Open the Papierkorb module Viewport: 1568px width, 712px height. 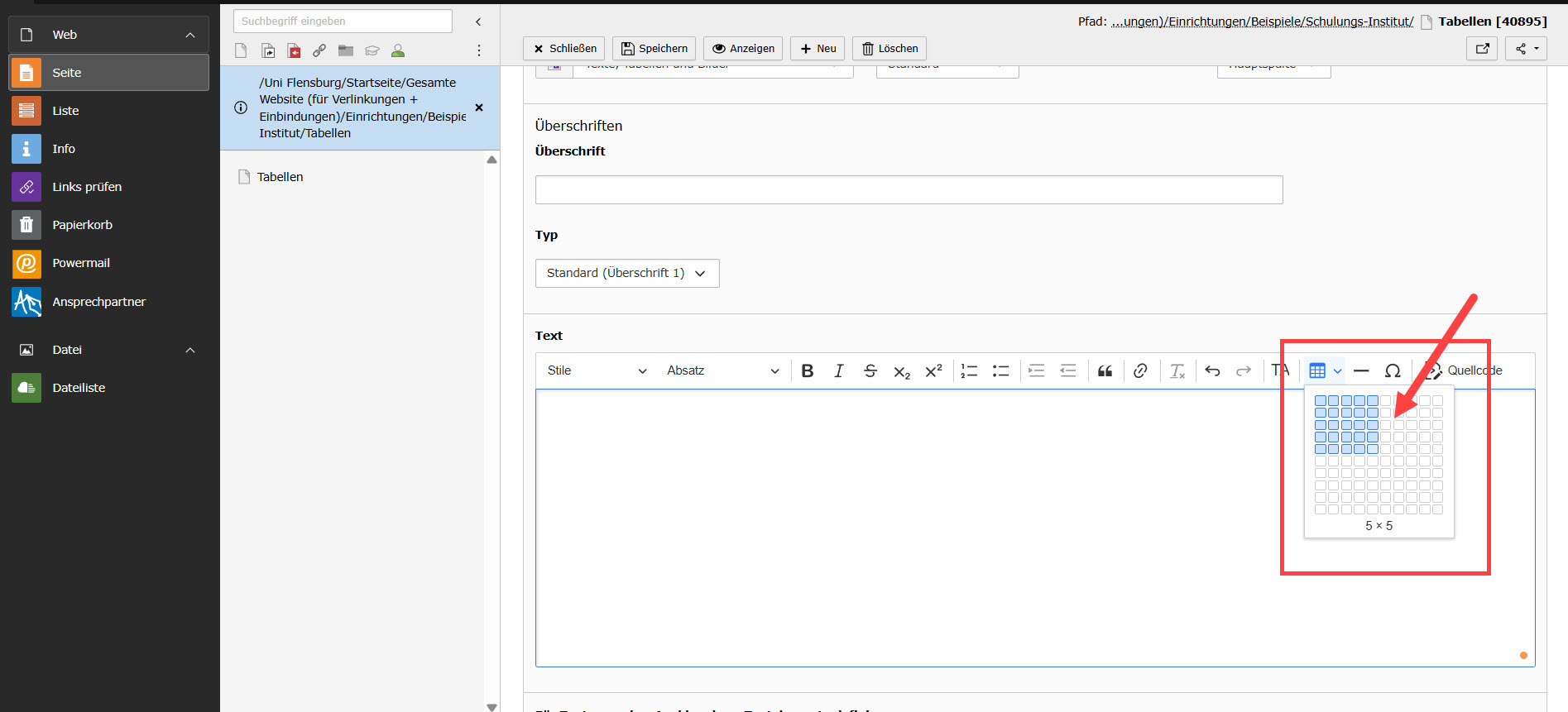[82, 225]
